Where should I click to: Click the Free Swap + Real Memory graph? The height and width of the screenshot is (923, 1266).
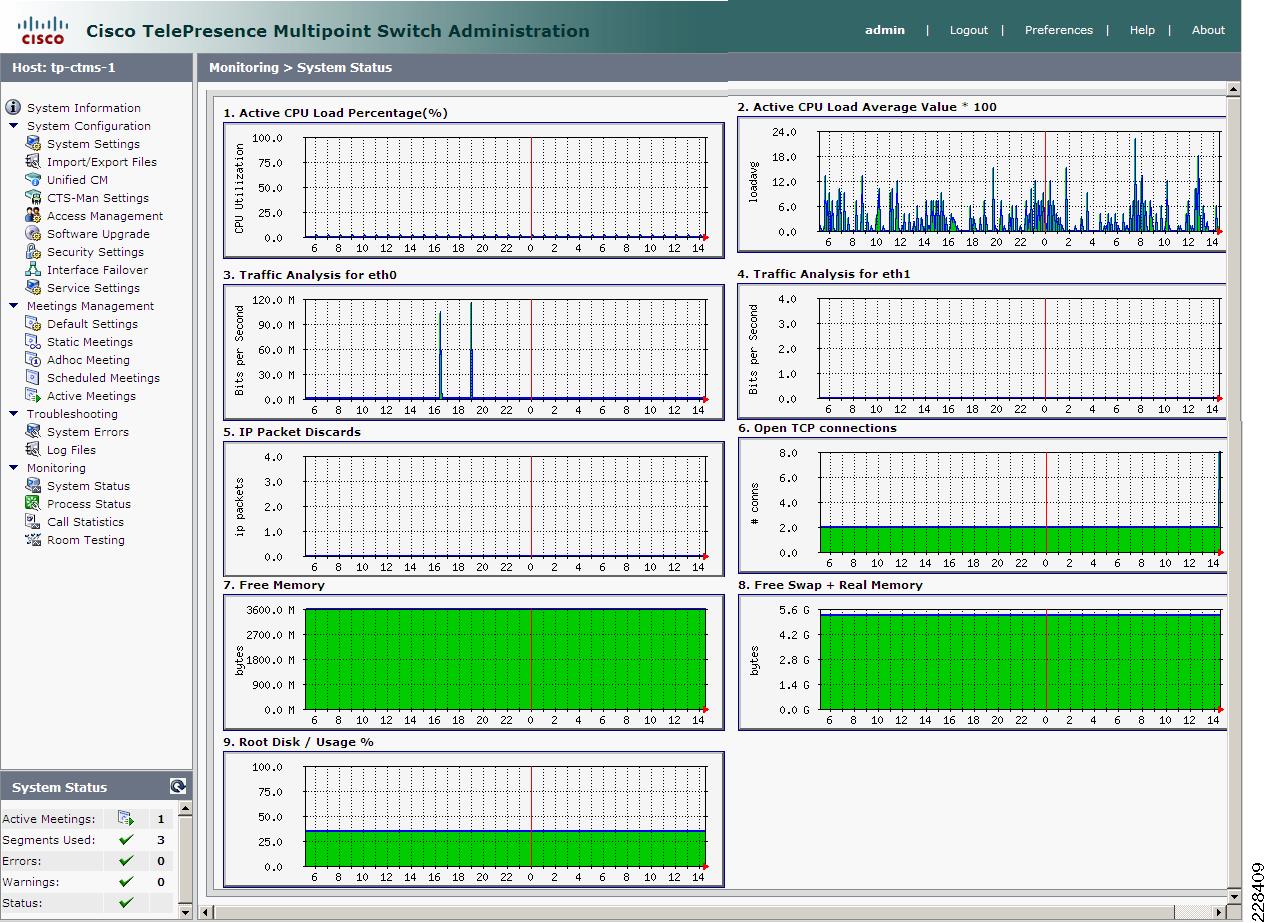click(982, 662)
